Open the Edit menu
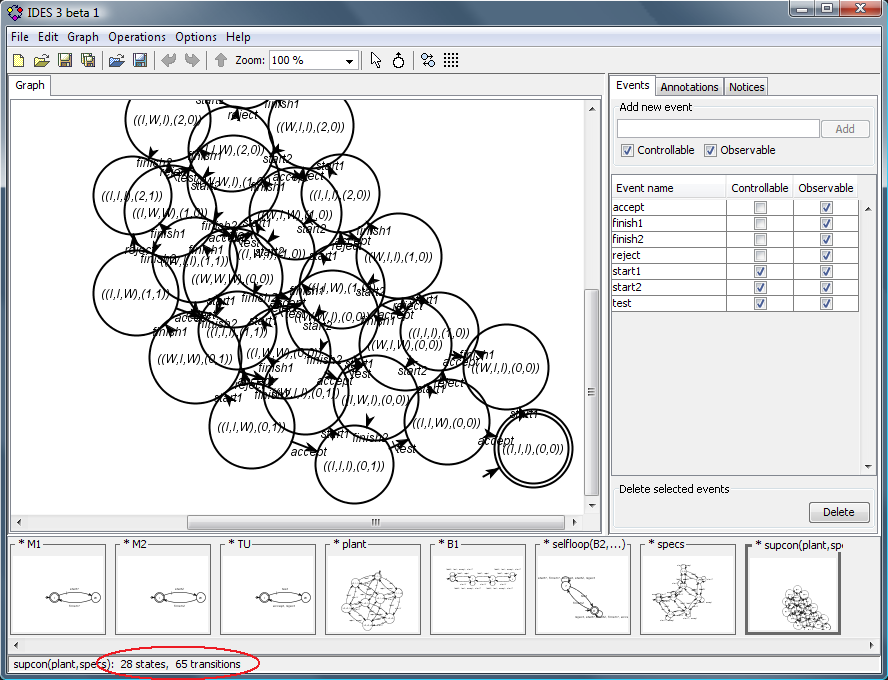This screenshot has height=680, width=888. pyautogui.click(x=48, y=37)
